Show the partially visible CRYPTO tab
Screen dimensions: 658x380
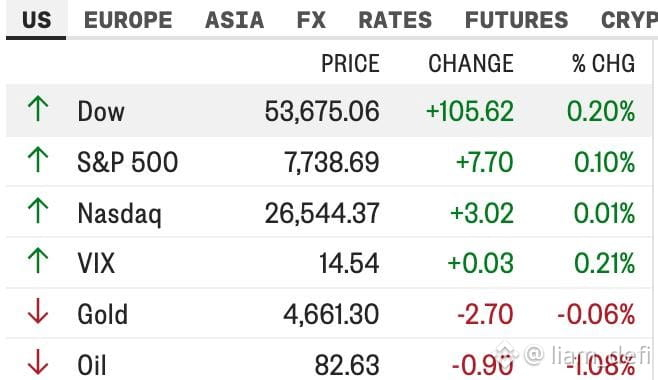tap(629, 20)
